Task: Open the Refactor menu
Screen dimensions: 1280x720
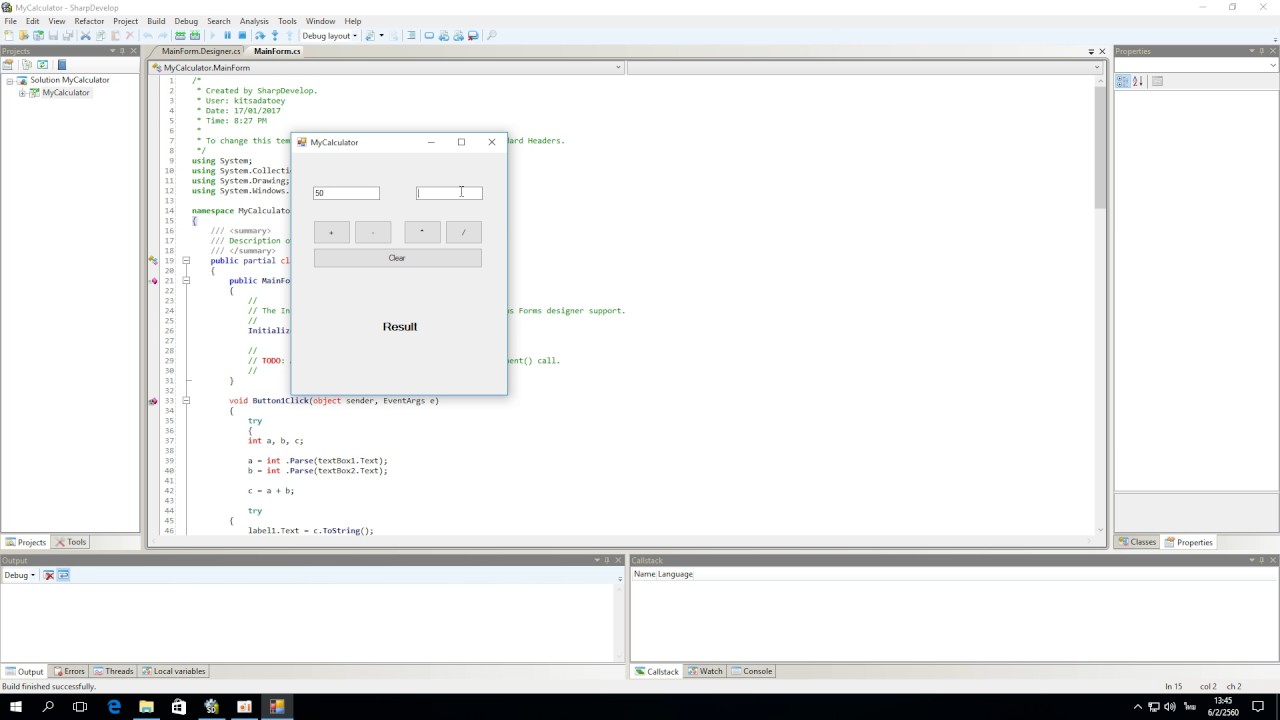Action: tap(89, 21)
